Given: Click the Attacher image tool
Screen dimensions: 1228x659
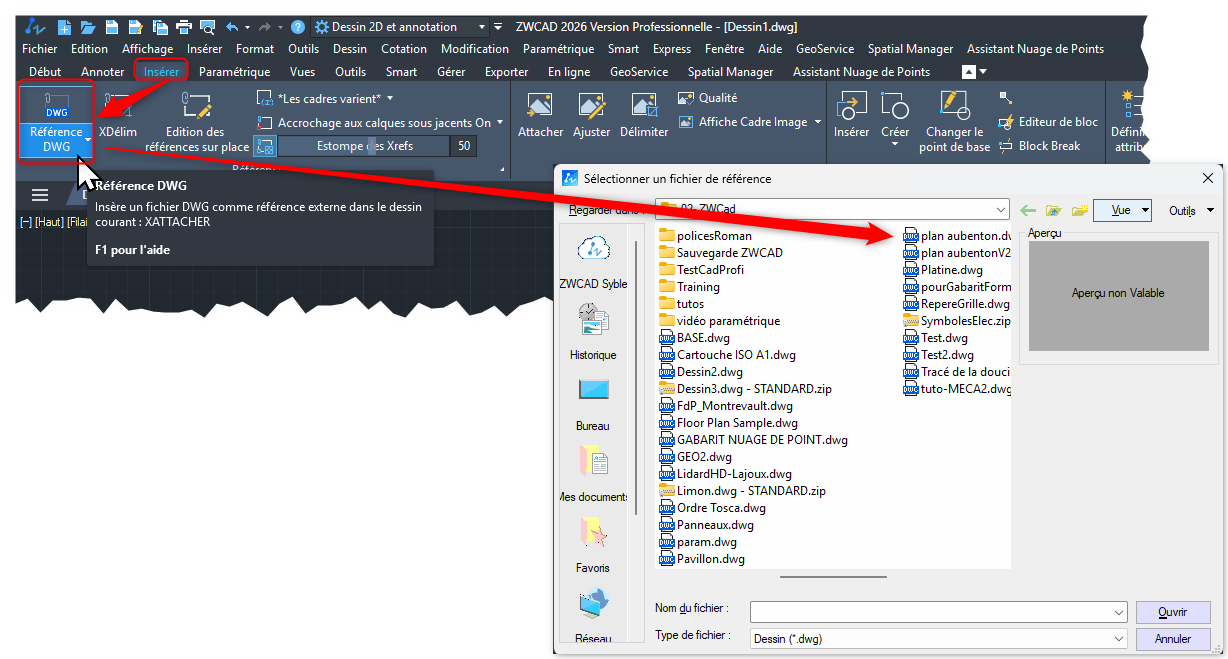Looking at the screenshot, I should (540, 116).
